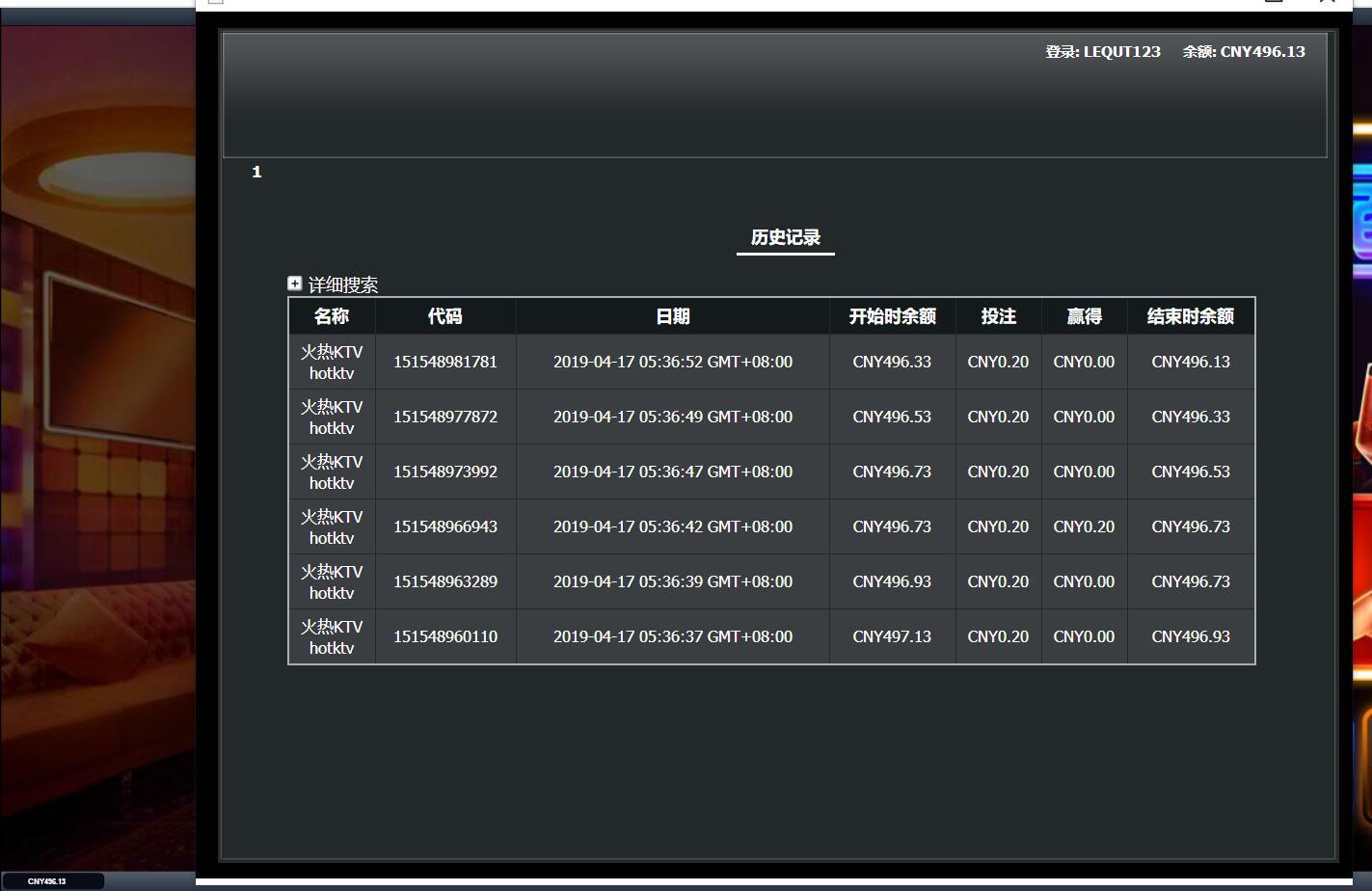Open record code 151548977872
Image resolution: width=1372 pixels, height=891 pixels.
(x=445, y=417)
